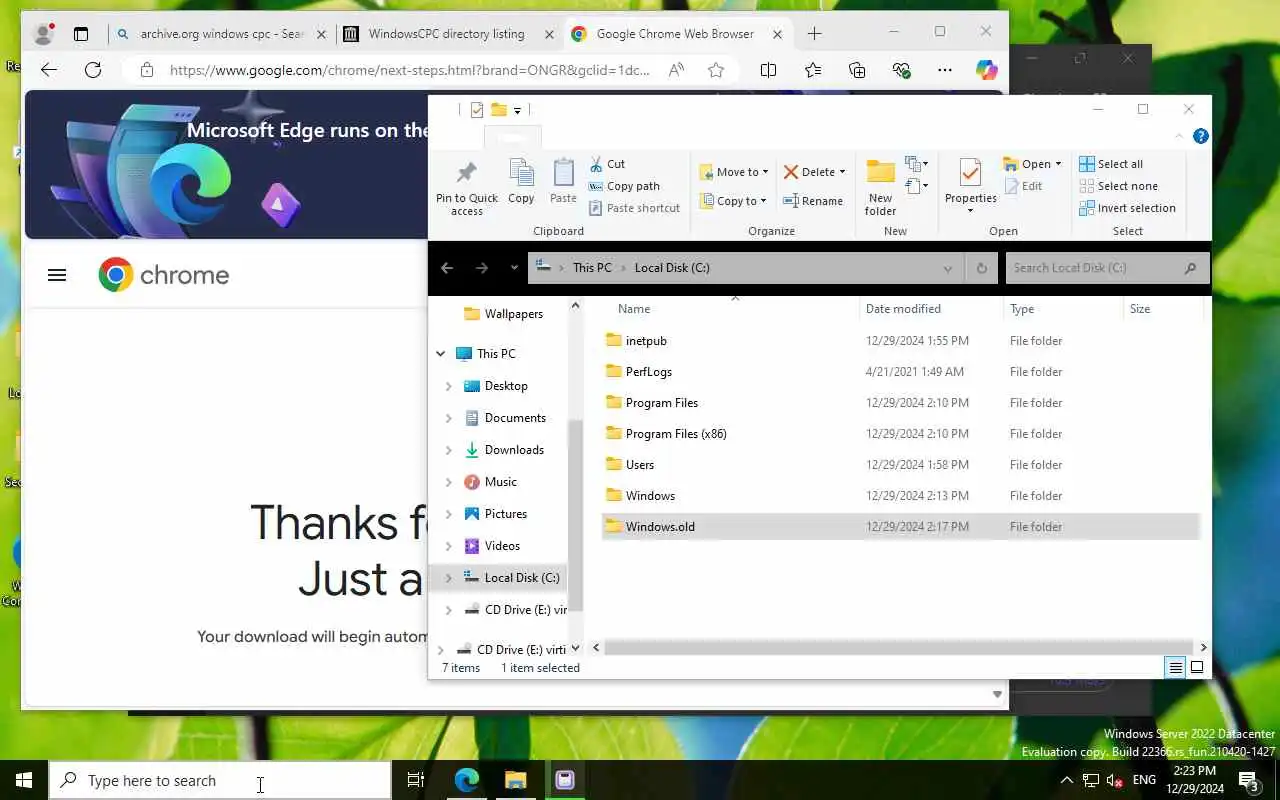Click the Windows Start button
Viewport: 1280px width, 800px height.
tap(24, 780)
